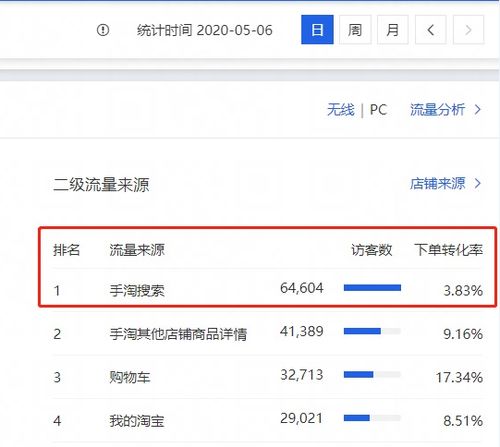Click the visitor bar for 我的淘宝
The width and height of the screenshot is (500, 447).
[x=372, y=418]
